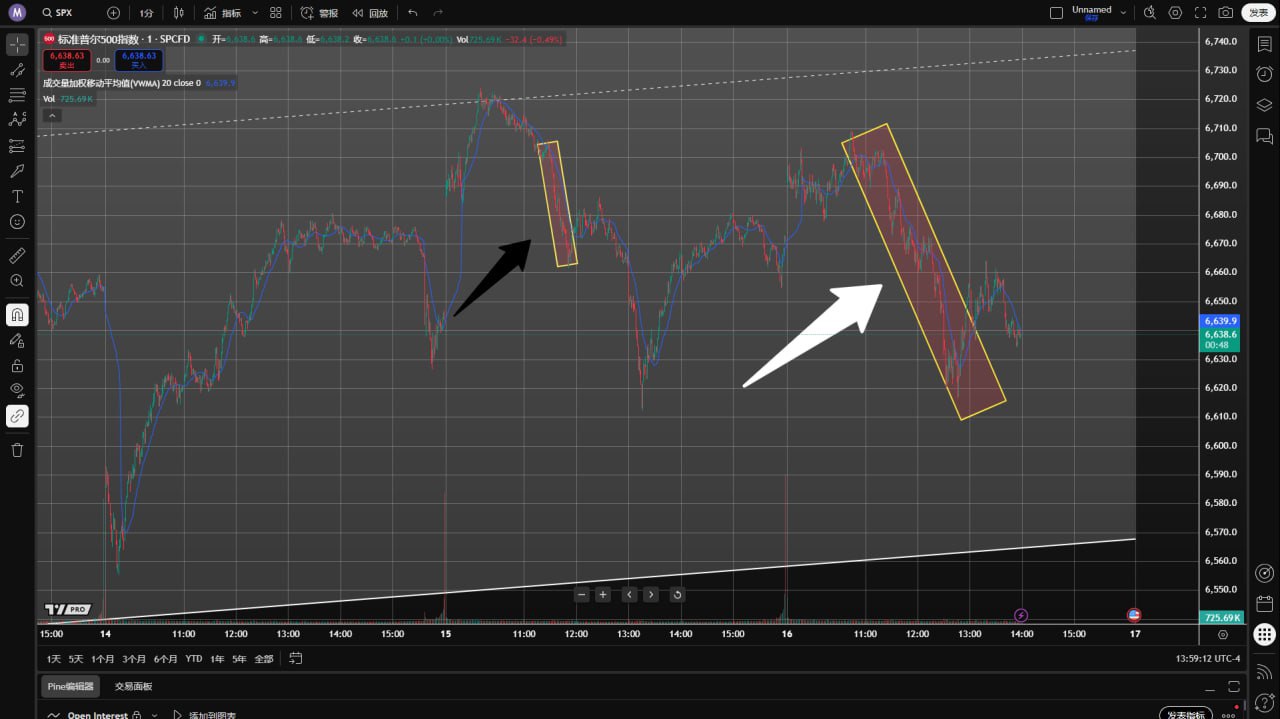Toggle hide all drawings eye icon
This screenshot has height=719, width=1280.
click(17, 390)
